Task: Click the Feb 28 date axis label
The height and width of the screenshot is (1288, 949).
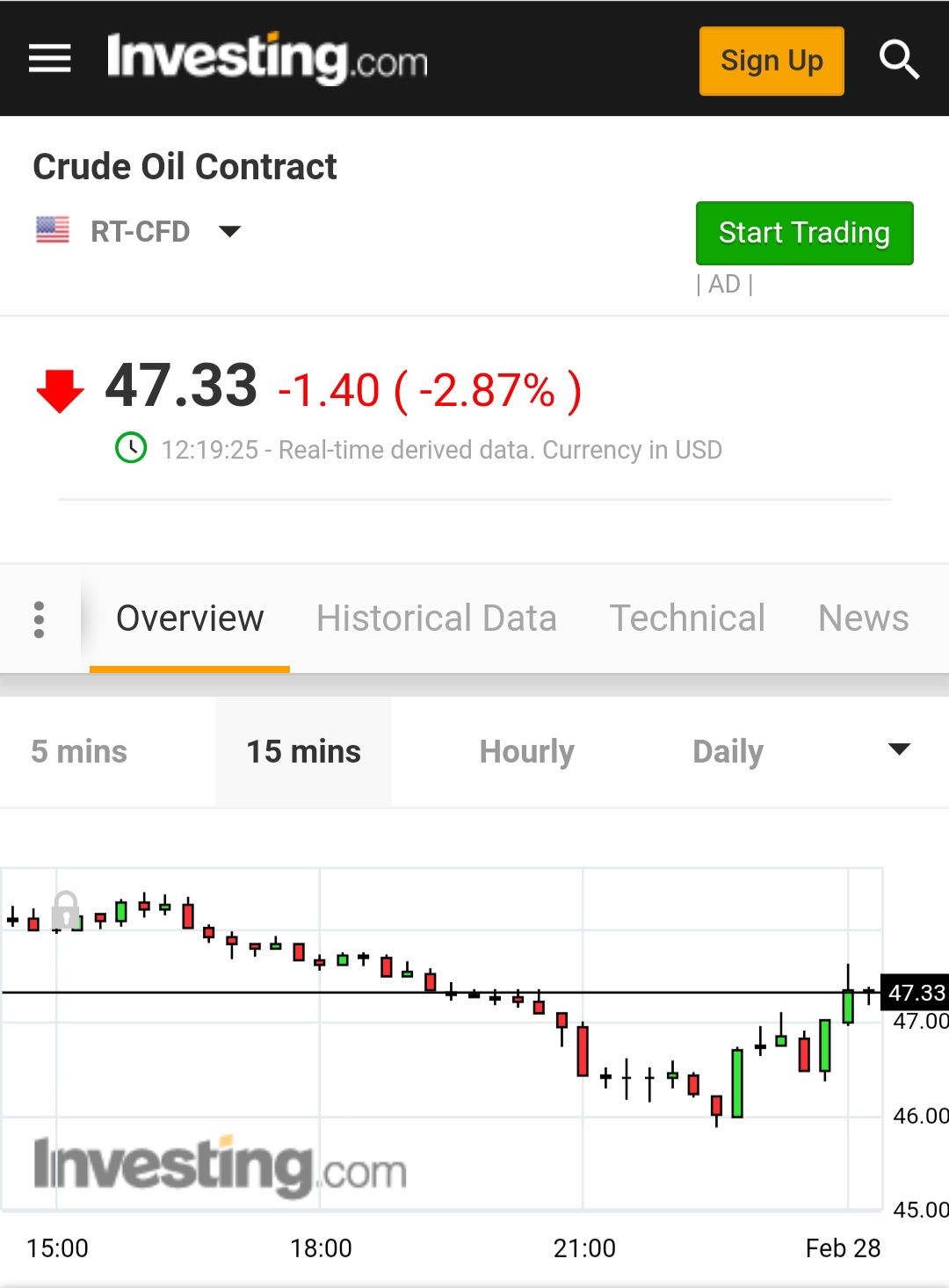Action: [843, 1248]
